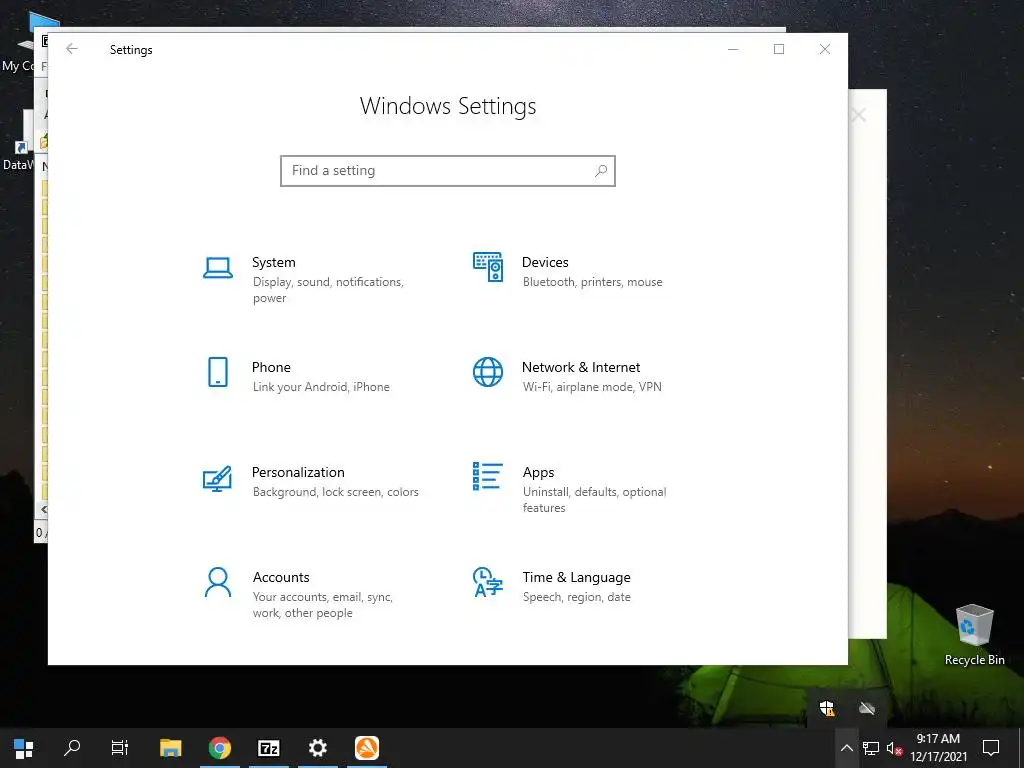Select the Recycle Bin desktop icon
Screen dimensions: 1024x768
tap(974, 635)
